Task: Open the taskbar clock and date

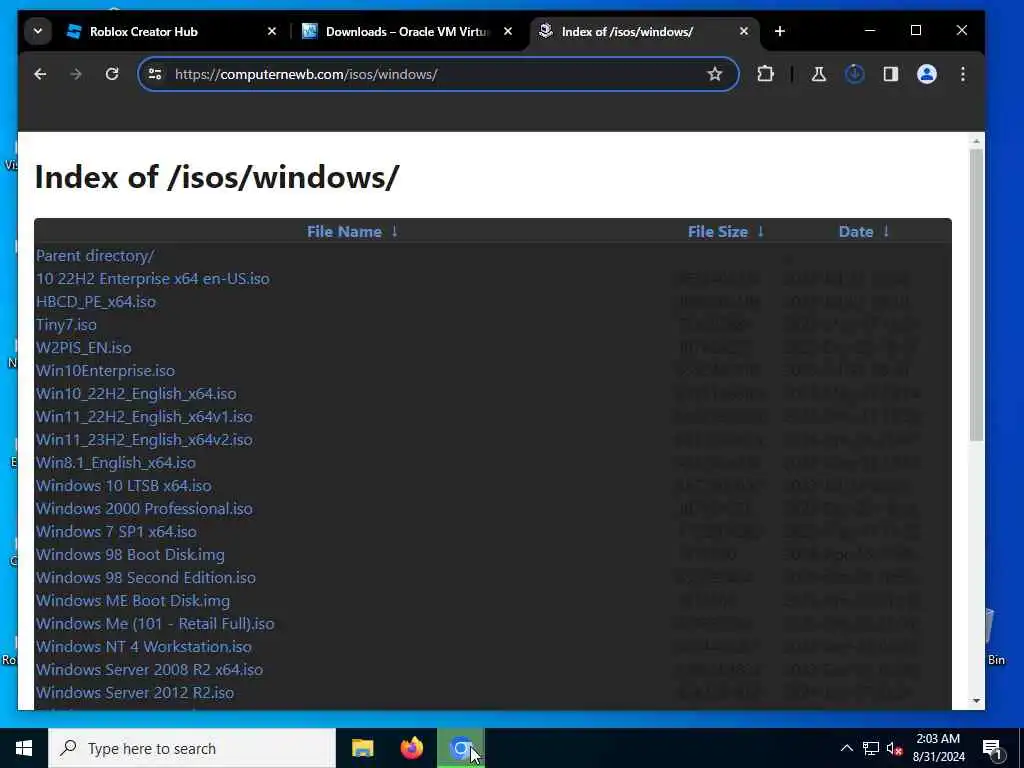Action: [938, 748]
